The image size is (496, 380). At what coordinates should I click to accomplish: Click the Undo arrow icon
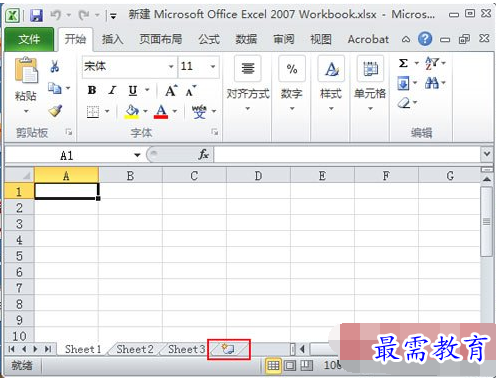coord(56,15)
